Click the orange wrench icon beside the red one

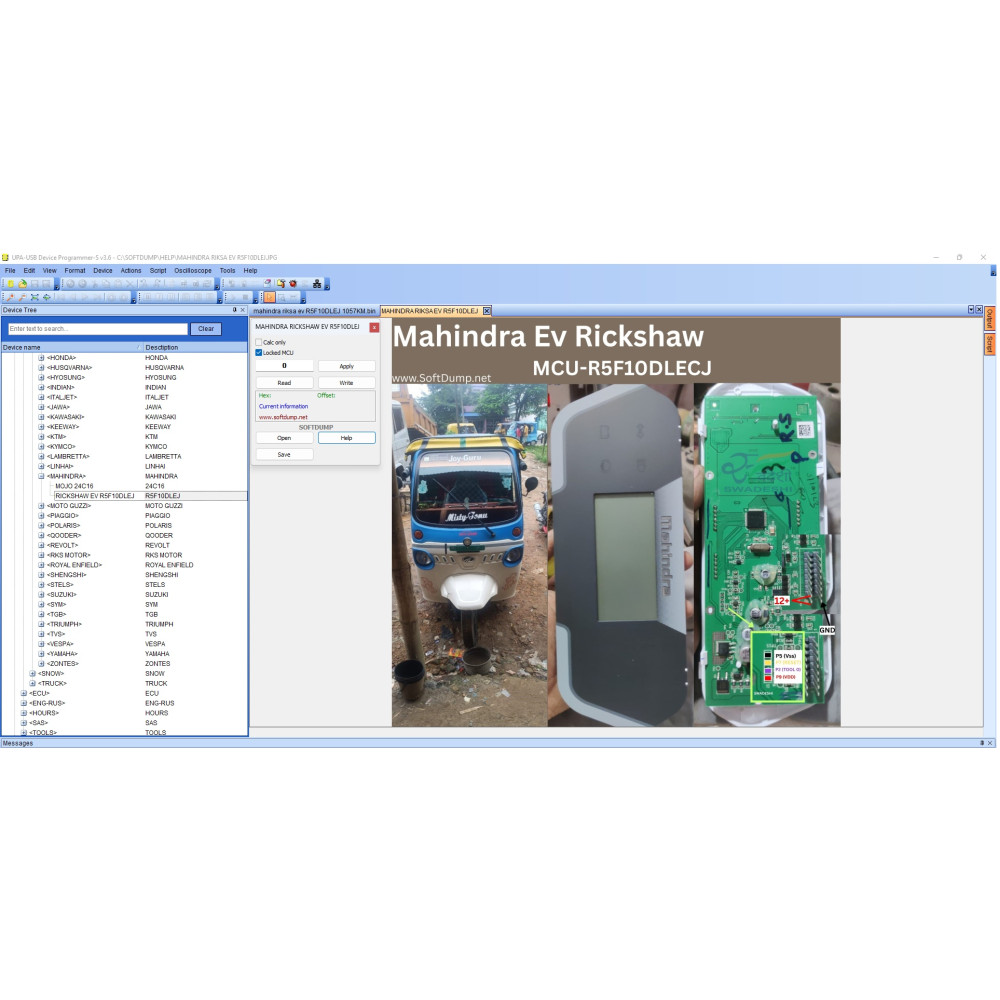tap(22, 297)
